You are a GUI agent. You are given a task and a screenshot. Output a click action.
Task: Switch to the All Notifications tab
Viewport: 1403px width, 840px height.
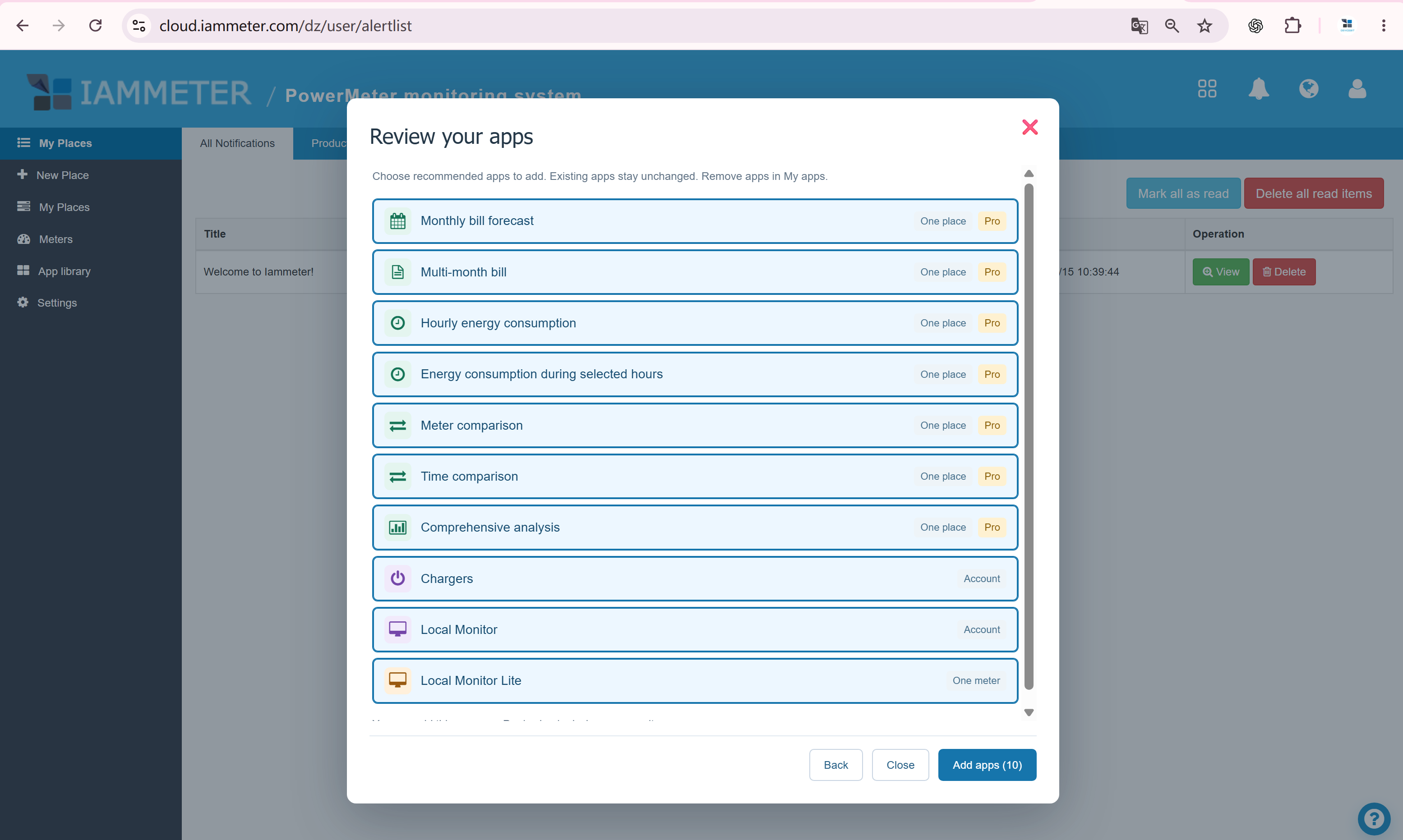click(237, 143)
